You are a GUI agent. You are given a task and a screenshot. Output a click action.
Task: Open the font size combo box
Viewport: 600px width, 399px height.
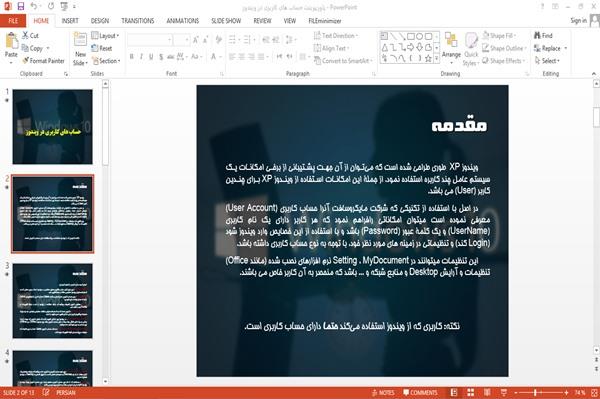tap(181, 40)
